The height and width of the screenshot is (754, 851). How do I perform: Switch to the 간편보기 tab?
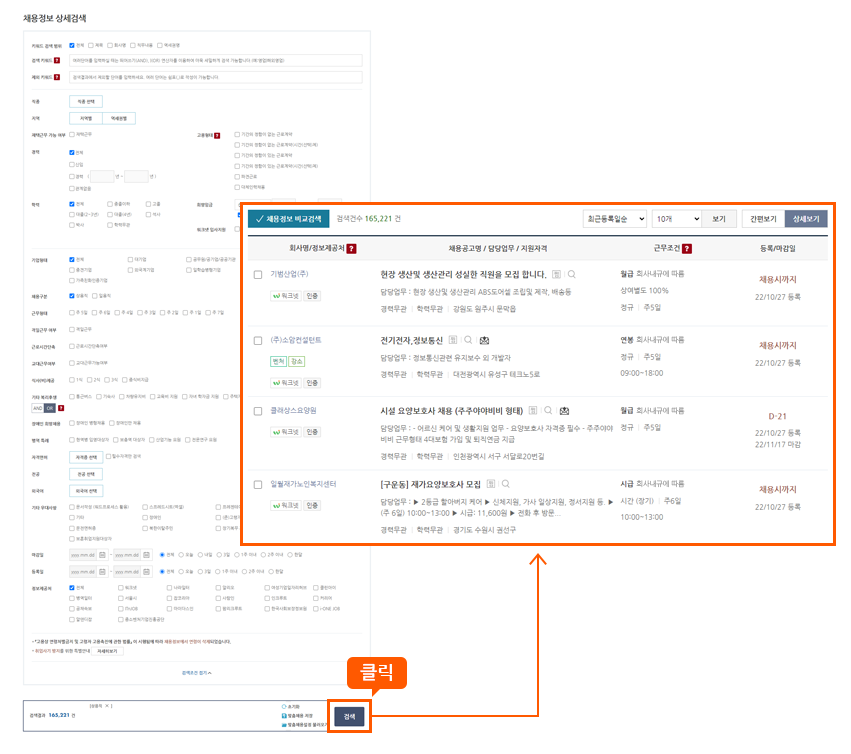click(x=762, y=218)
